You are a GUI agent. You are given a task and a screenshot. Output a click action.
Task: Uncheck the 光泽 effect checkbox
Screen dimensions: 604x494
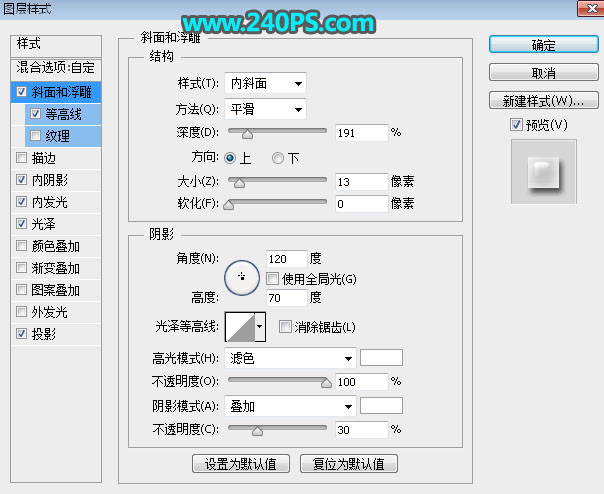point(22,223)
